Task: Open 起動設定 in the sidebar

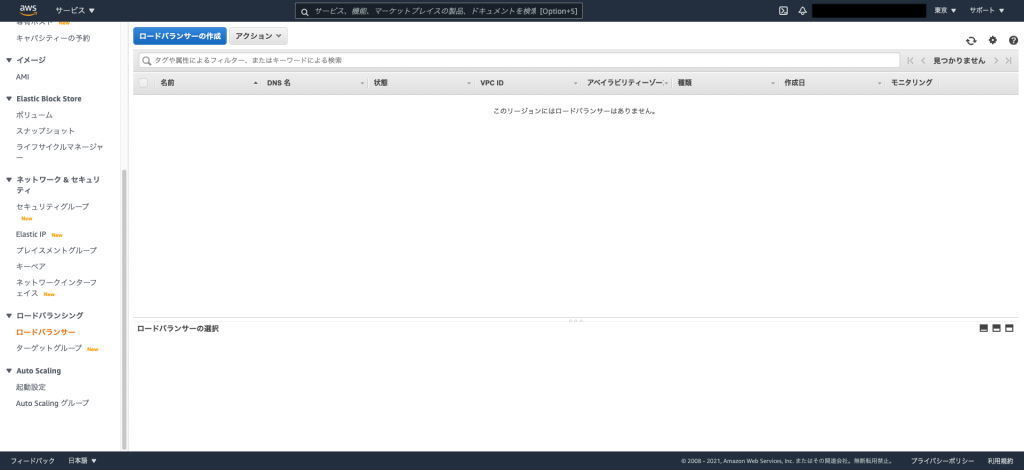Action: point(31,387)
